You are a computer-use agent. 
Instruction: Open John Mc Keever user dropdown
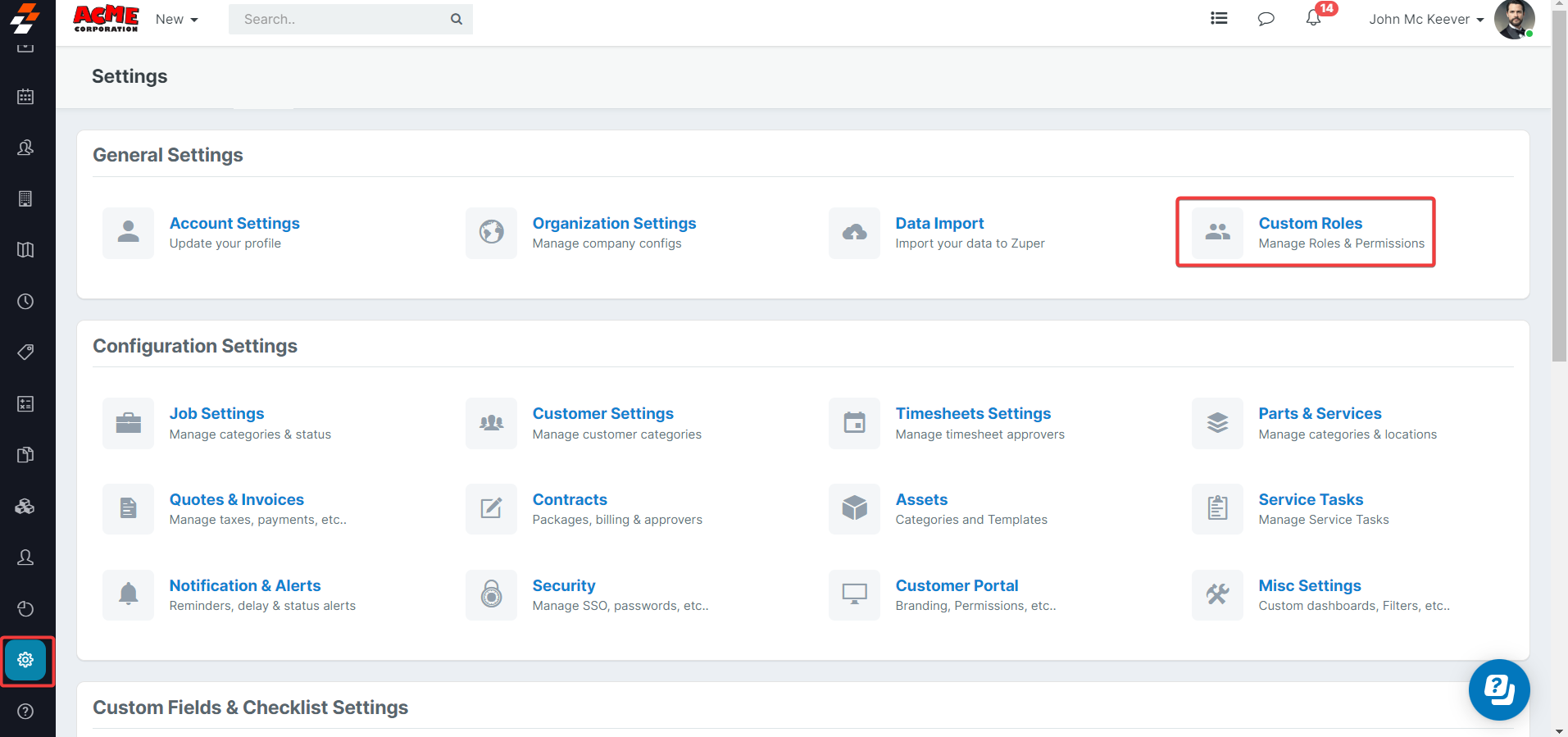point(1425,19)
